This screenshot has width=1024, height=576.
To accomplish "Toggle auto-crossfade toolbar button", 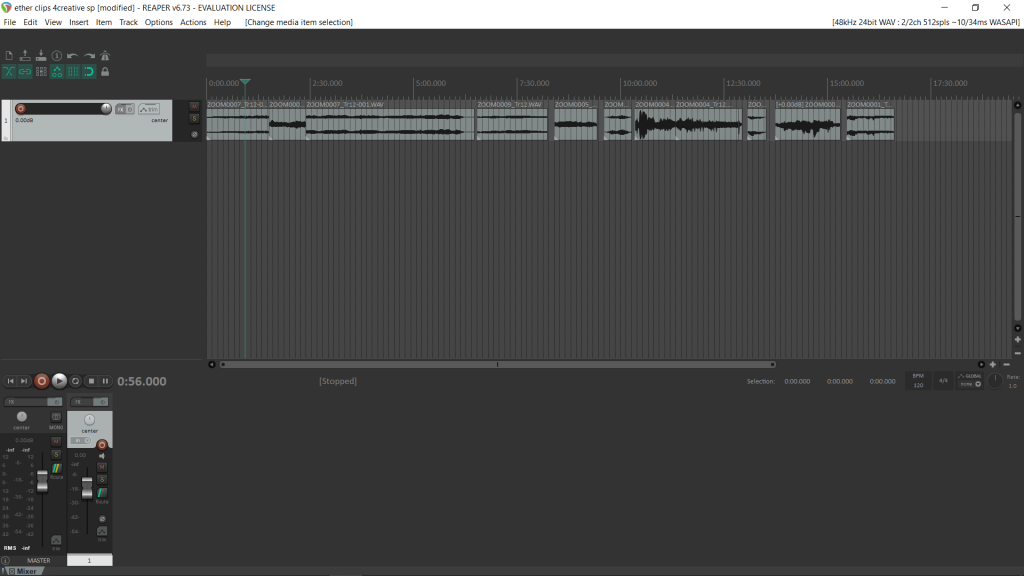I will coord(9,72).
